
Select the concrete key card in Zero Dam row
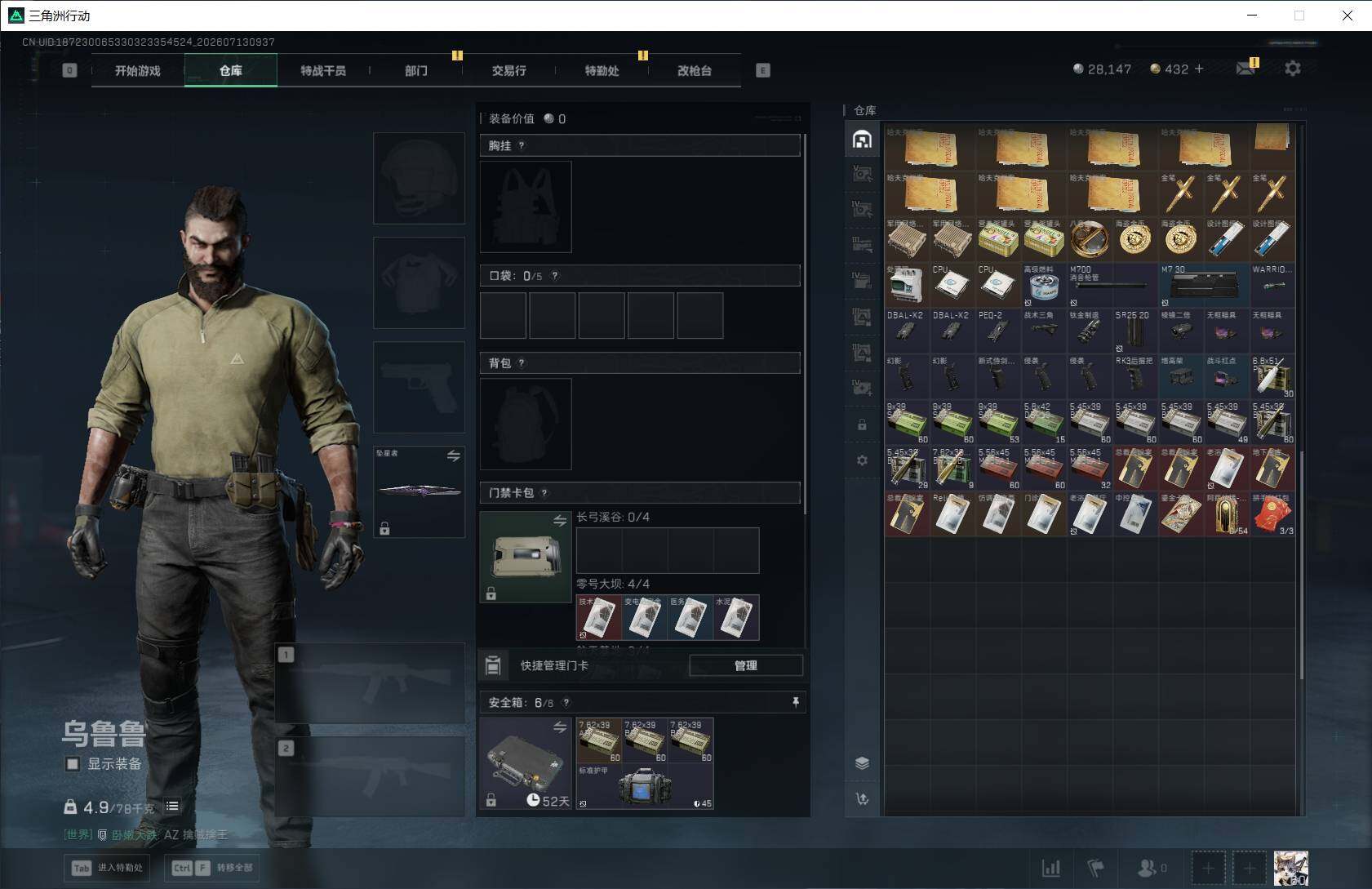point(736,617)
